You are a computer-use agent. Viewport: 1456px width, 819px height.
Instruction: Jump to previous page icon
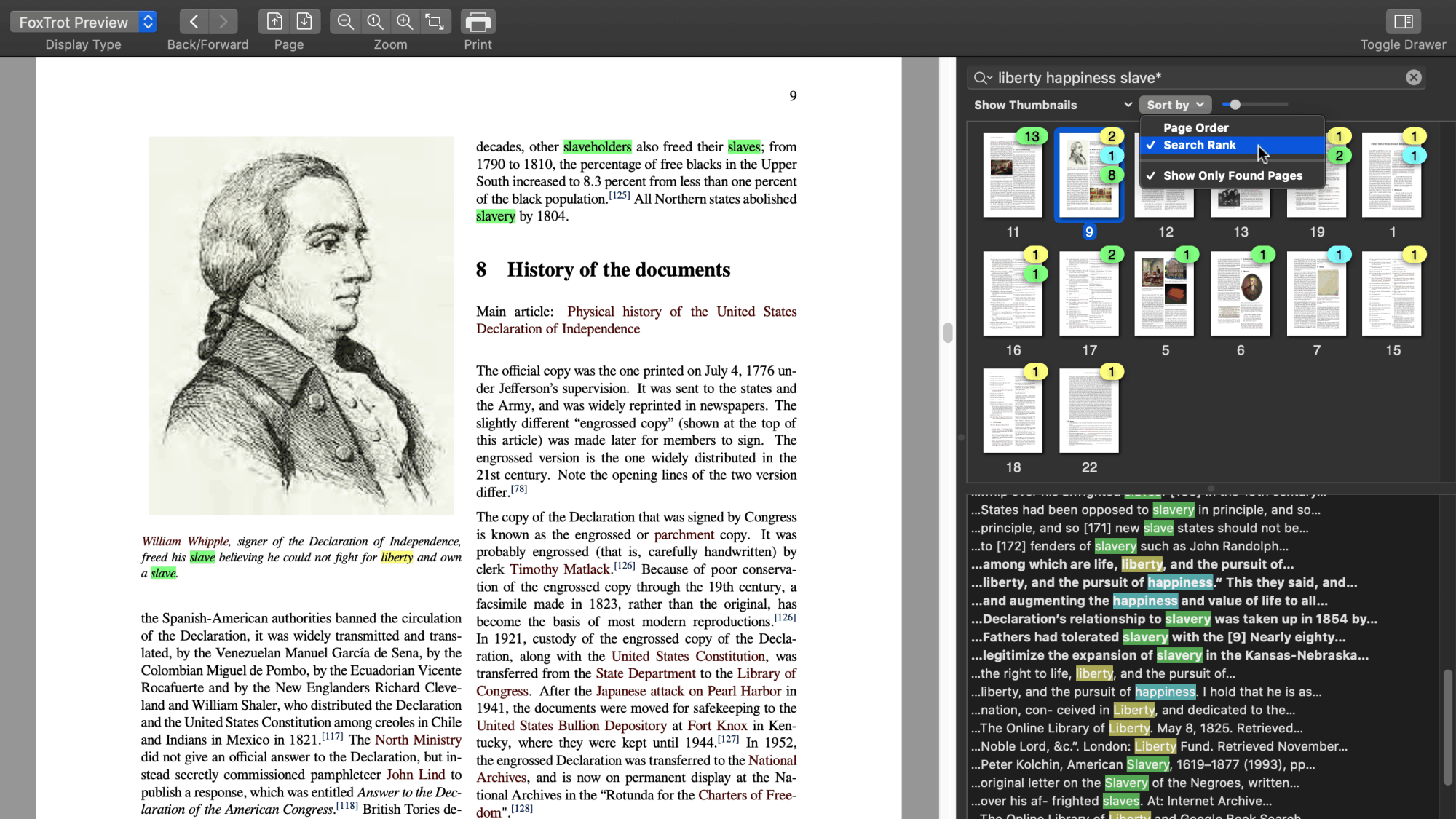click(x=274, y=22)
